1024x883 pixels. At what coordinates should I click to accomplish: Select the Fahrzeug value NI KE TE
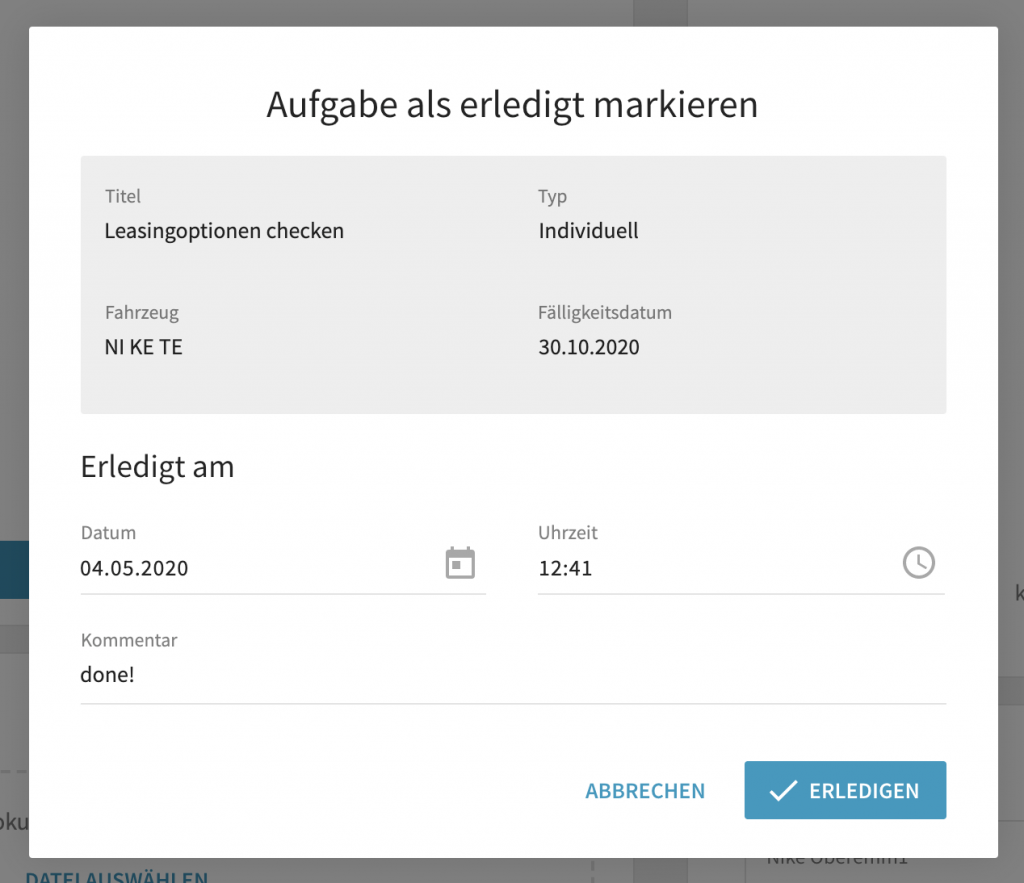click(x=144, y=347)
